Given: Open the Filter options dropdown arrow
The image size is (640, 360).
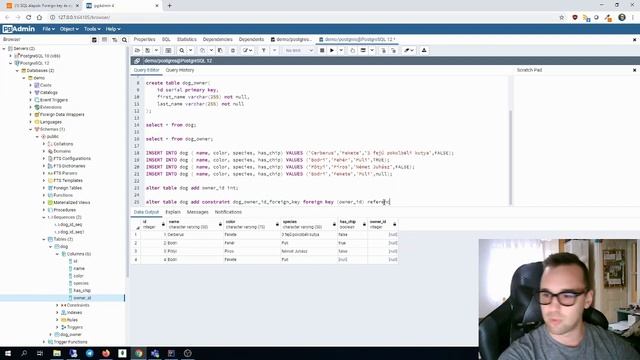Looking at the screenshot, I should pos(274,50).
